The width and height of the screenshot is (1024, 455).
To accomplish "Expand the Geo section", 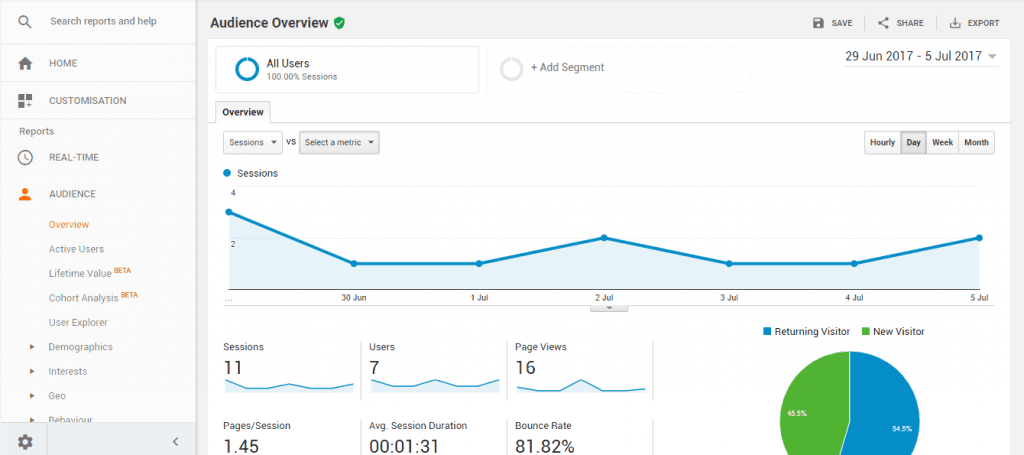I will [32, 396].
